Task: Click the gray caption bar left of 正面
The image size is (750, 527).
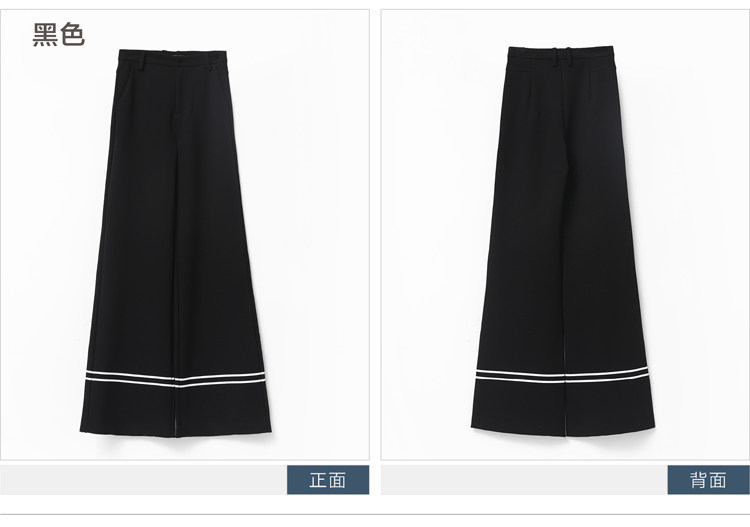Action: pyautogui.click(x=143, y=480)
